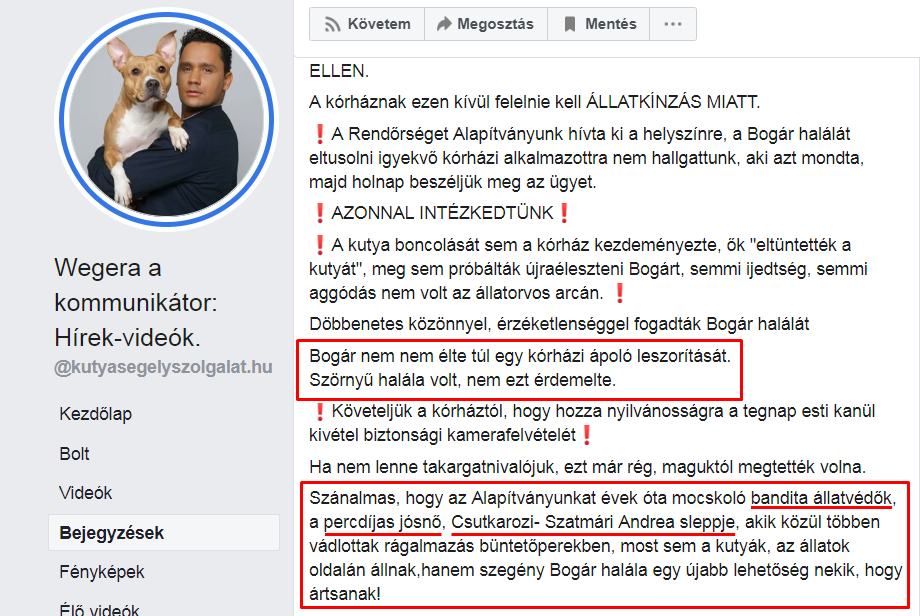This screenshot has height=616, width=920.
Task: Click the underlined text 'percdíjas jósnő'
Action: pyautogui.click(x=383, y=522)
